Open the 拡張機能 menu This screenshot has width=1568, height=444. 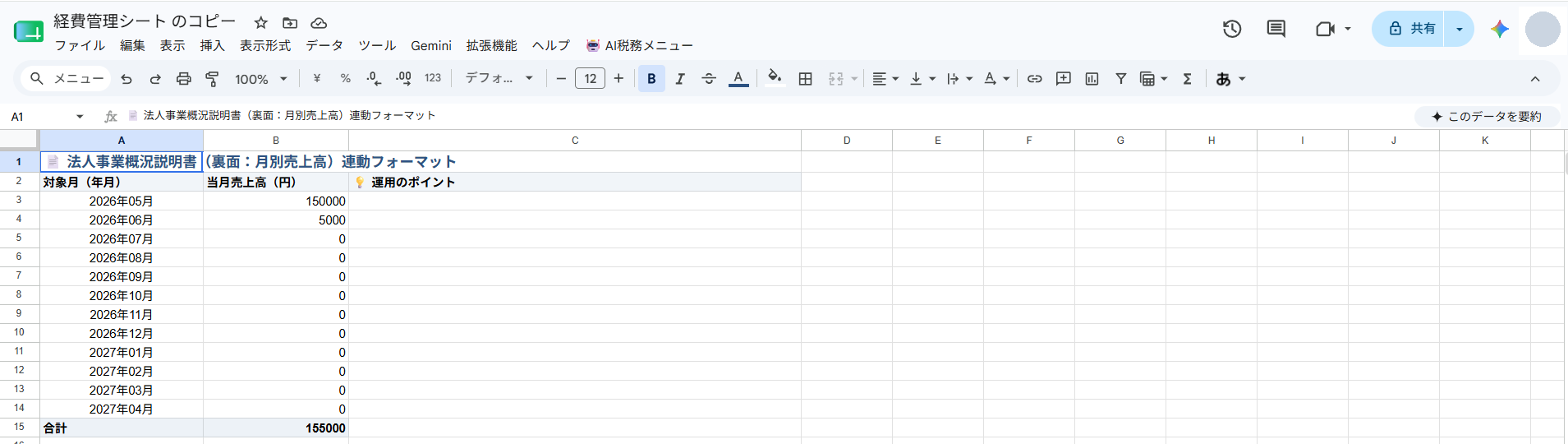(x=491, y=46)
